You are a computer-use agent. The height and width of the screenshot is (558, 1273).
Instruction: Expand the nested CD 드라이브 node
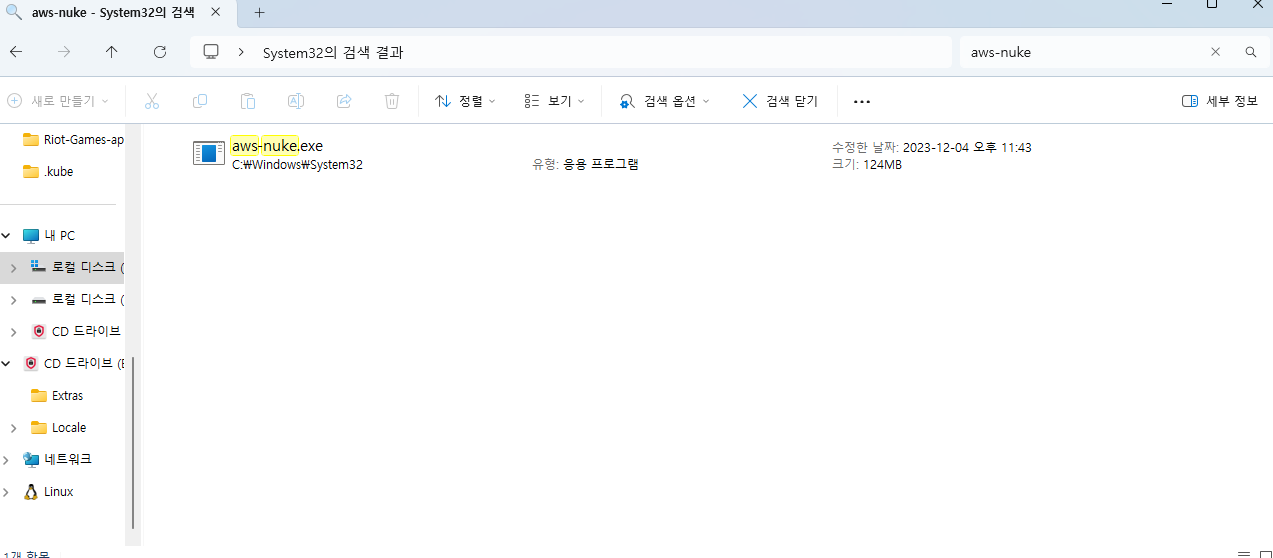tap(13, 332)
